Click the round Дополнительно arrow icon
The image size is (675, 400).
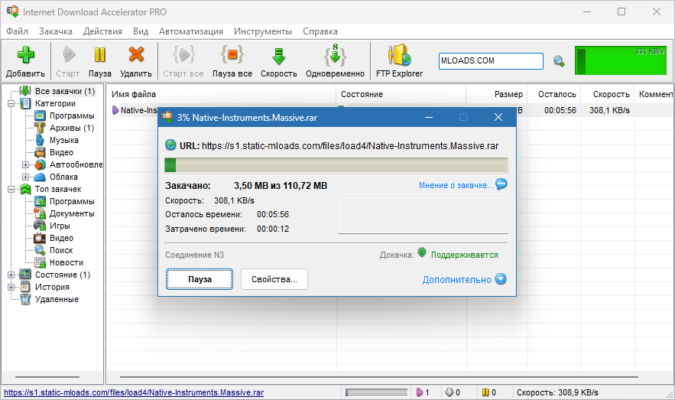tap(501, 279)
